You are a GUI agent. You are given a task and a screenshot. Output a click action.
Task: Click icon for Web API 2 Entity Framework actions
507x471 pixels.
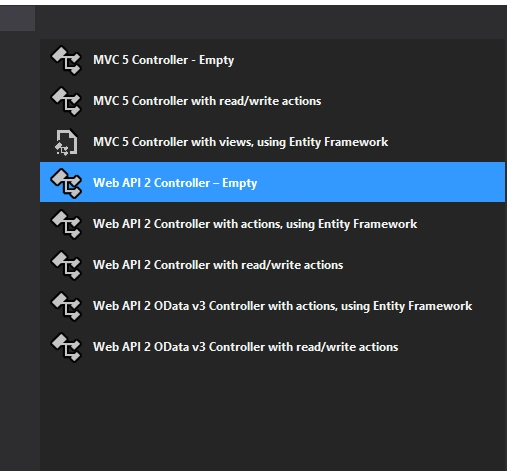click(66, 224)
